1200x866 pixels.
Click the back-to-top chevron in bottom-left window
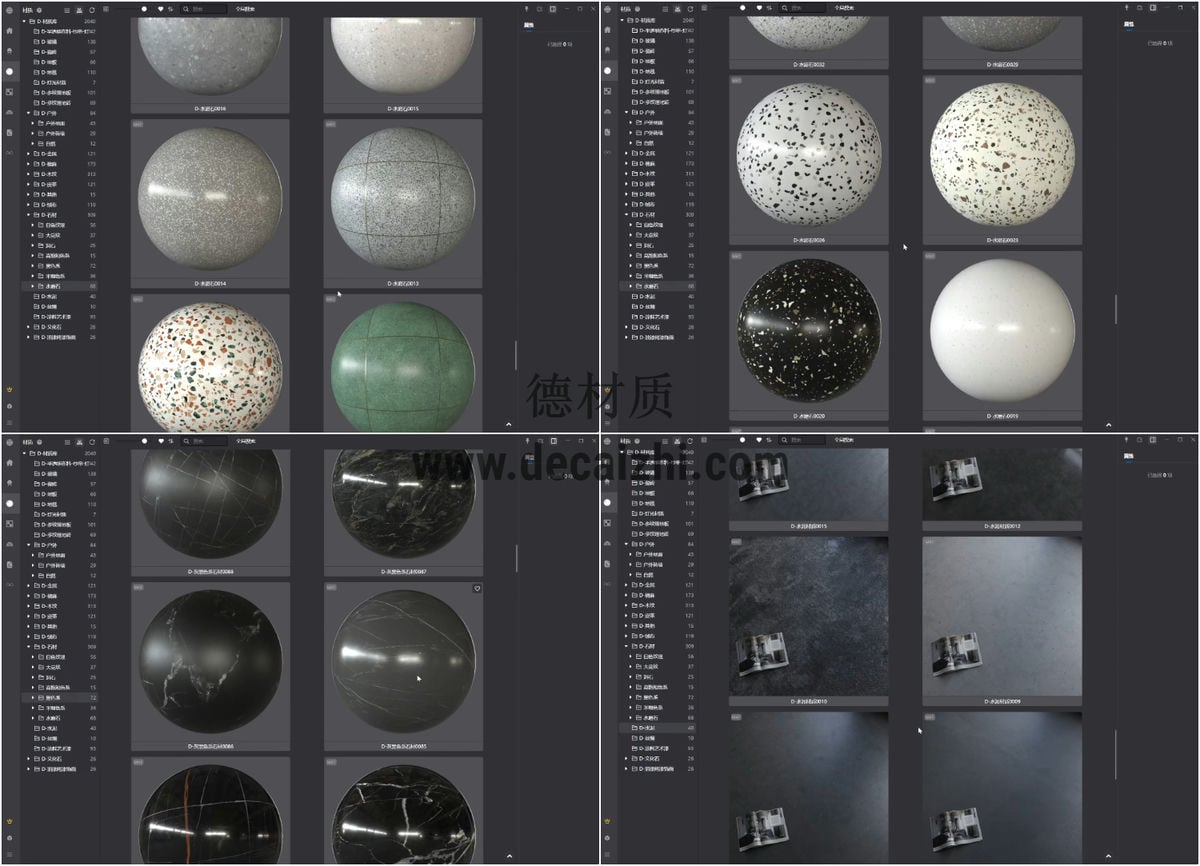point(508,856)
